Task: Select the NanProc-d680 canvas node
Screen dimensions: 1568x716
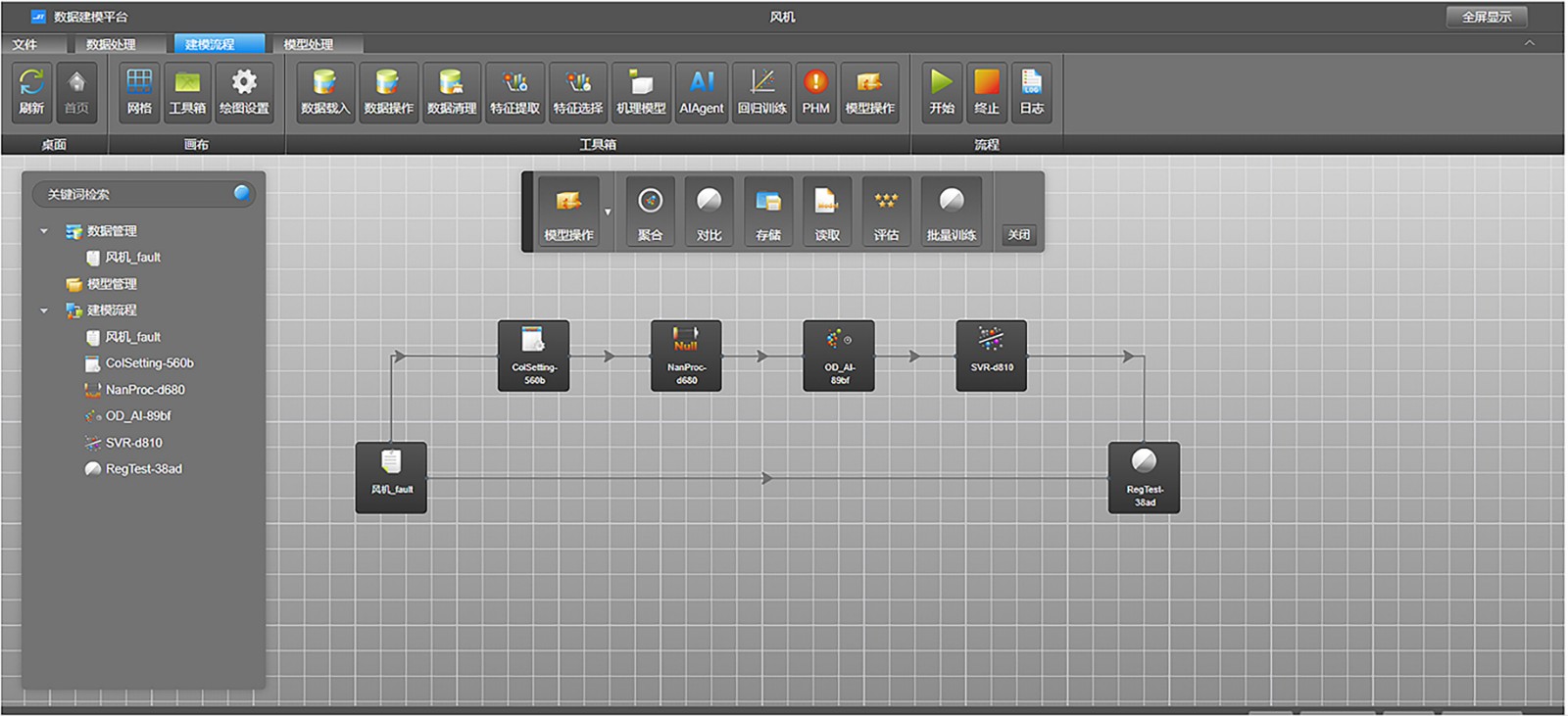Action: click(x=686, y=356)
